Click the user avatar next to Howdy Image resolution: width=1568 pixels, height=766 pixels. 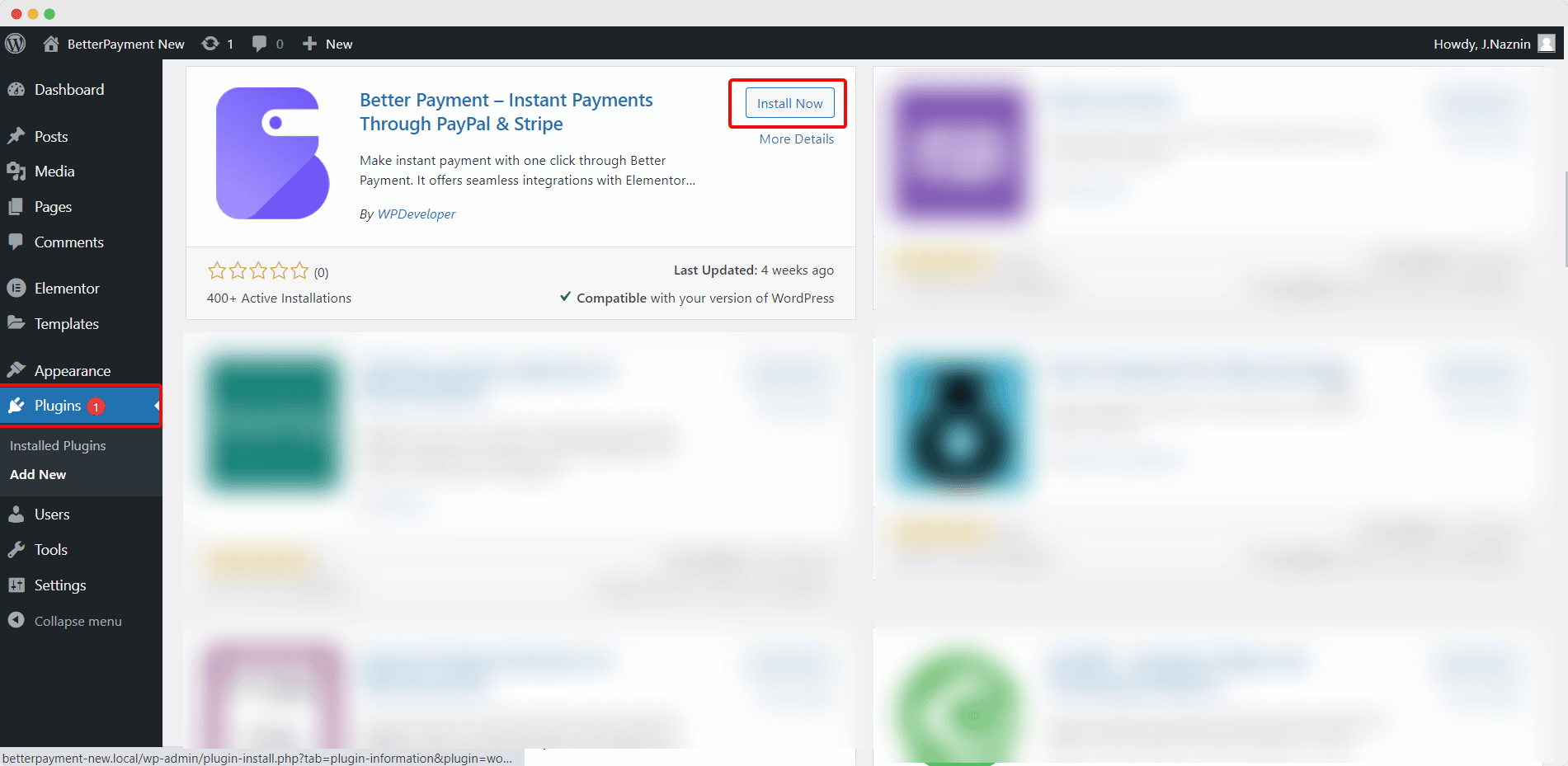click(1547, 44)
